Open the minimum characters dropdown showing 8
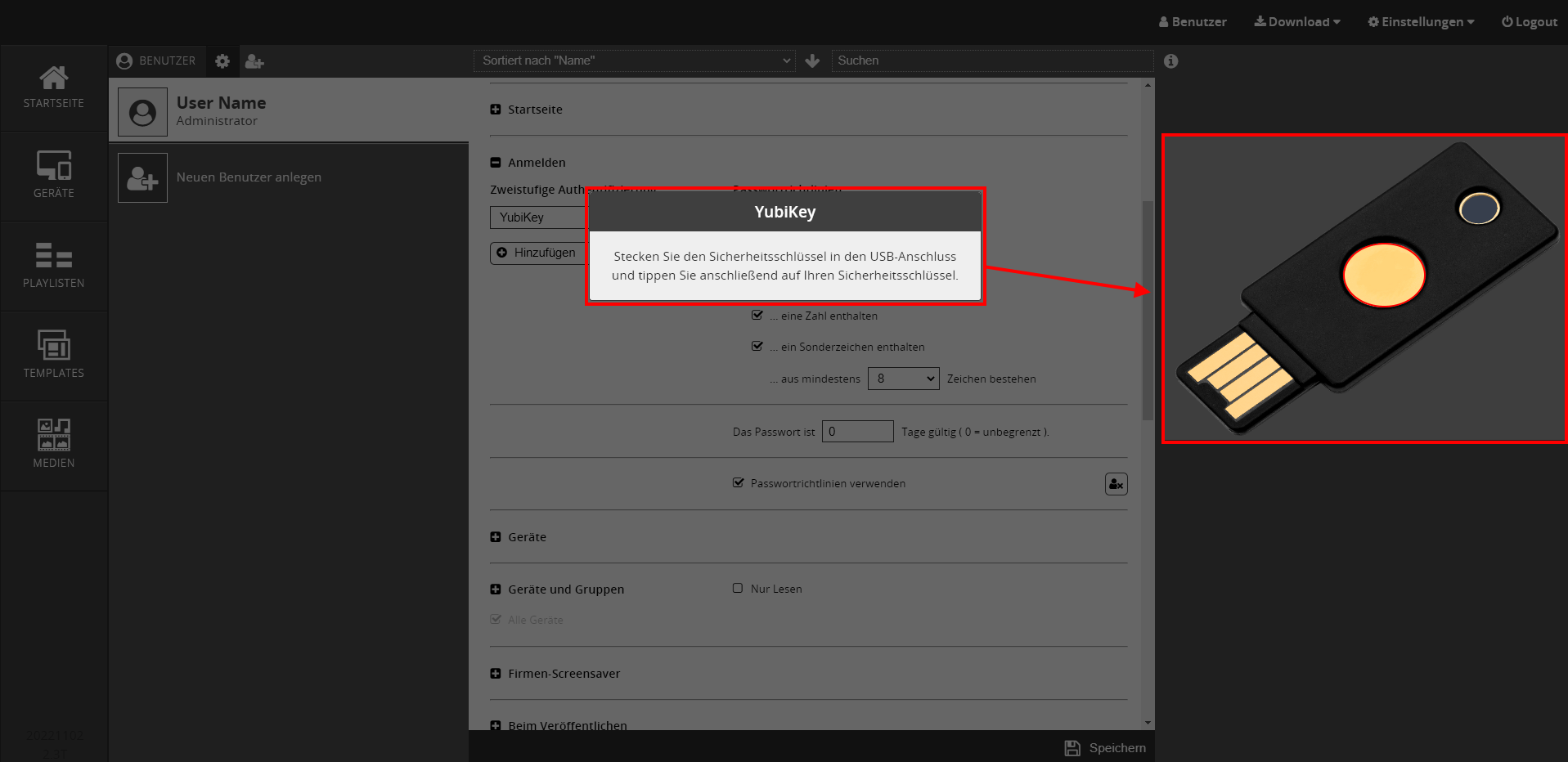Screen dimensions: 1568x762 (903, 379)
